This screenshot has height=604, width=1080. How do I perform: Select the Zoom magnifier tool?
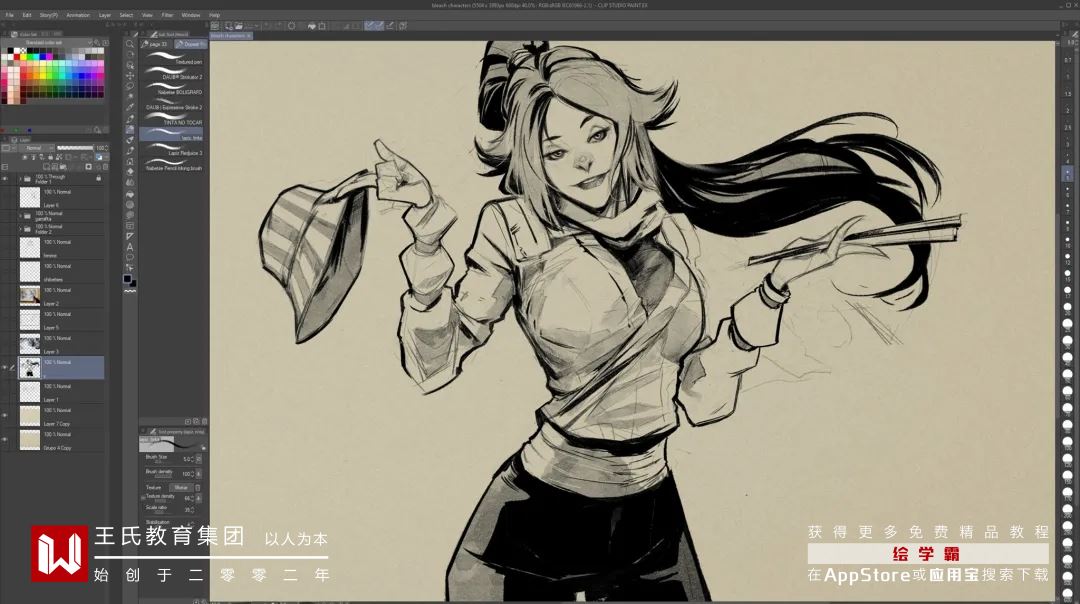129,43
